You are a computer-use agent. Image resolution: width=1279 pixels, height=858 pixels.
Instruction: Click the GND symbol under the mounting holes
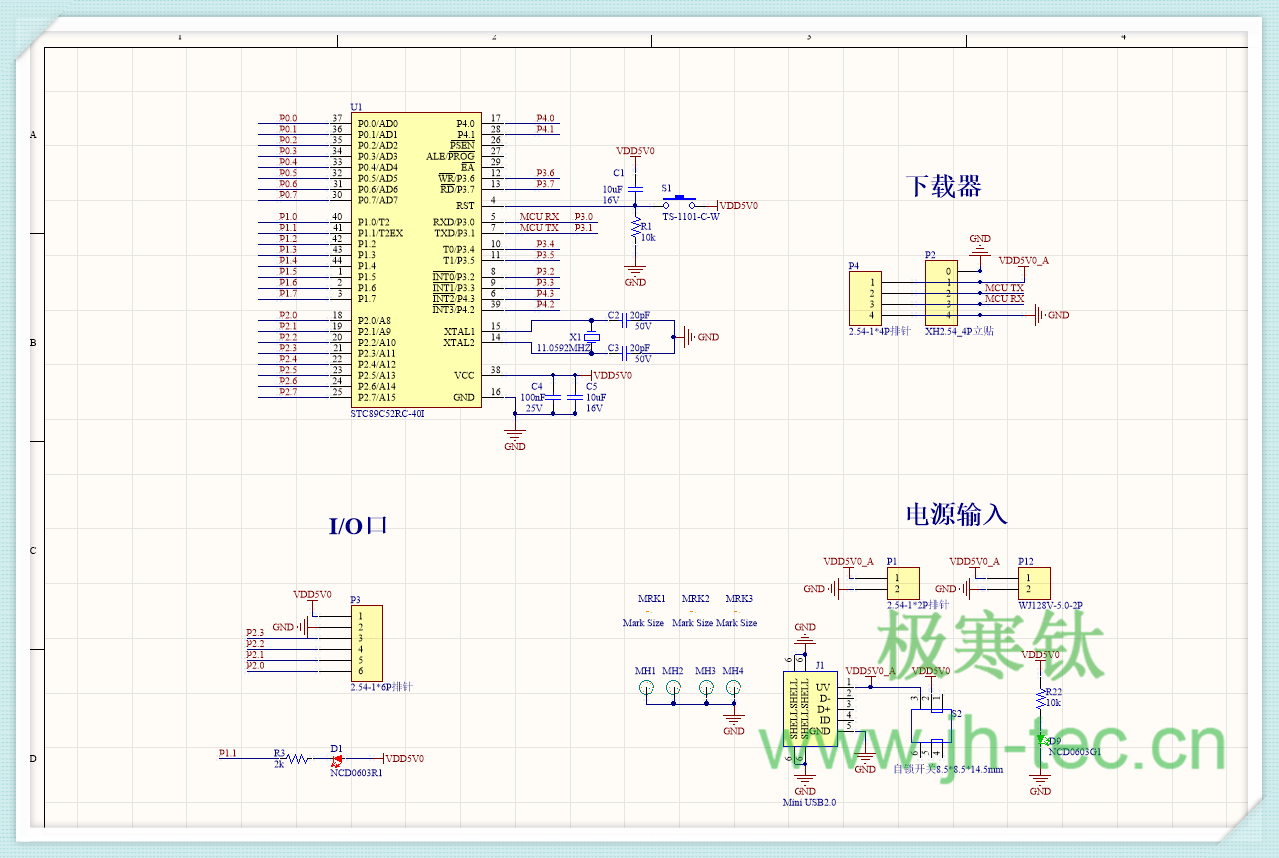[x=734, y=721]
